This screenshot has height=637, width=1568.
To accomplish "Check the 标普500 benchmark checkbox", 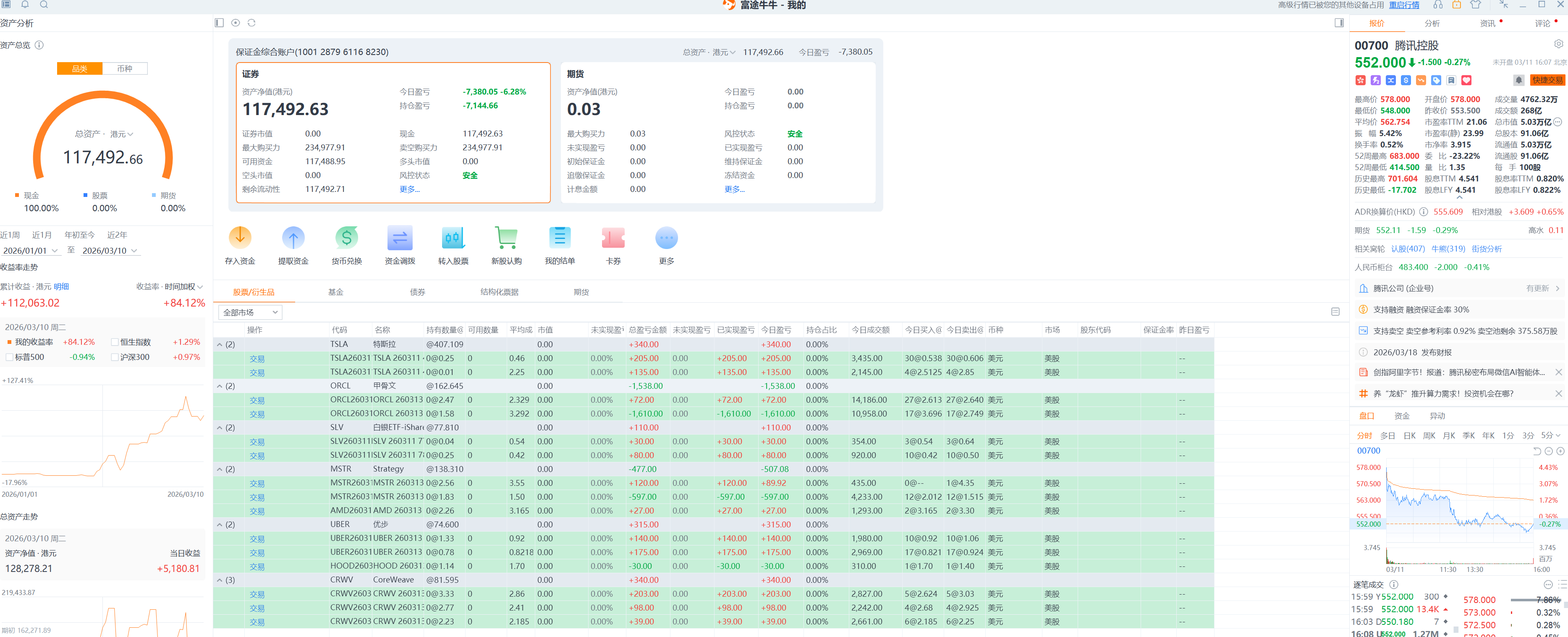I will tap(9, 357).
